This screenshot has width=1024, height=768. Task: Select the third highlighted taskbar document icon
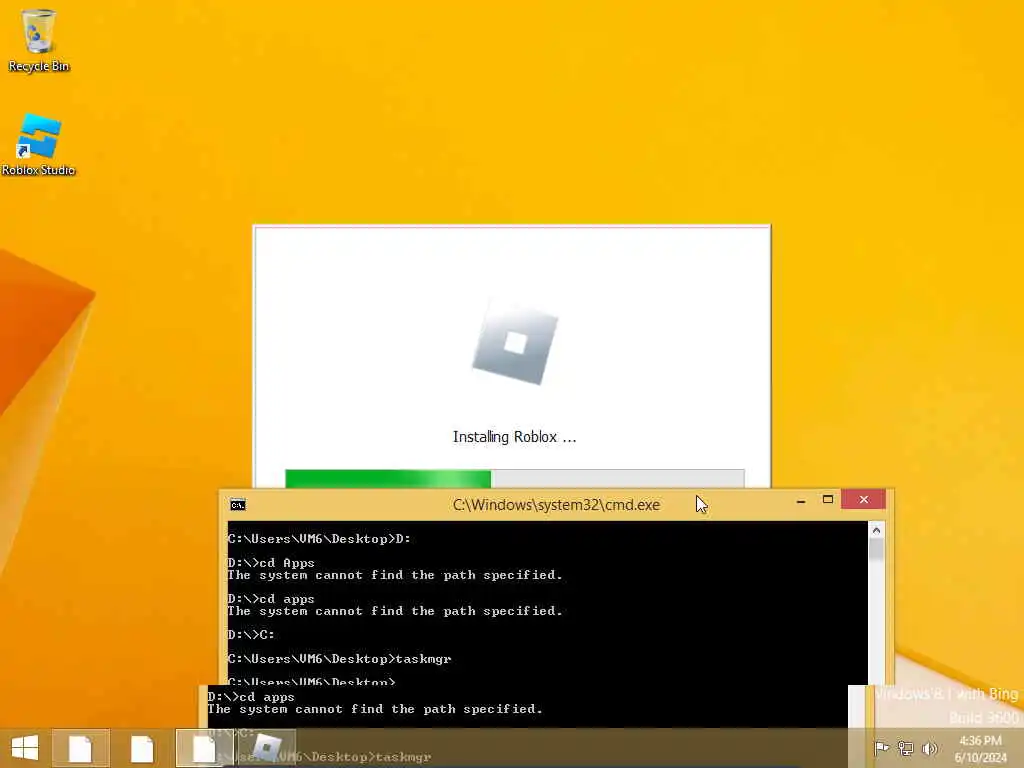(204, 748)
